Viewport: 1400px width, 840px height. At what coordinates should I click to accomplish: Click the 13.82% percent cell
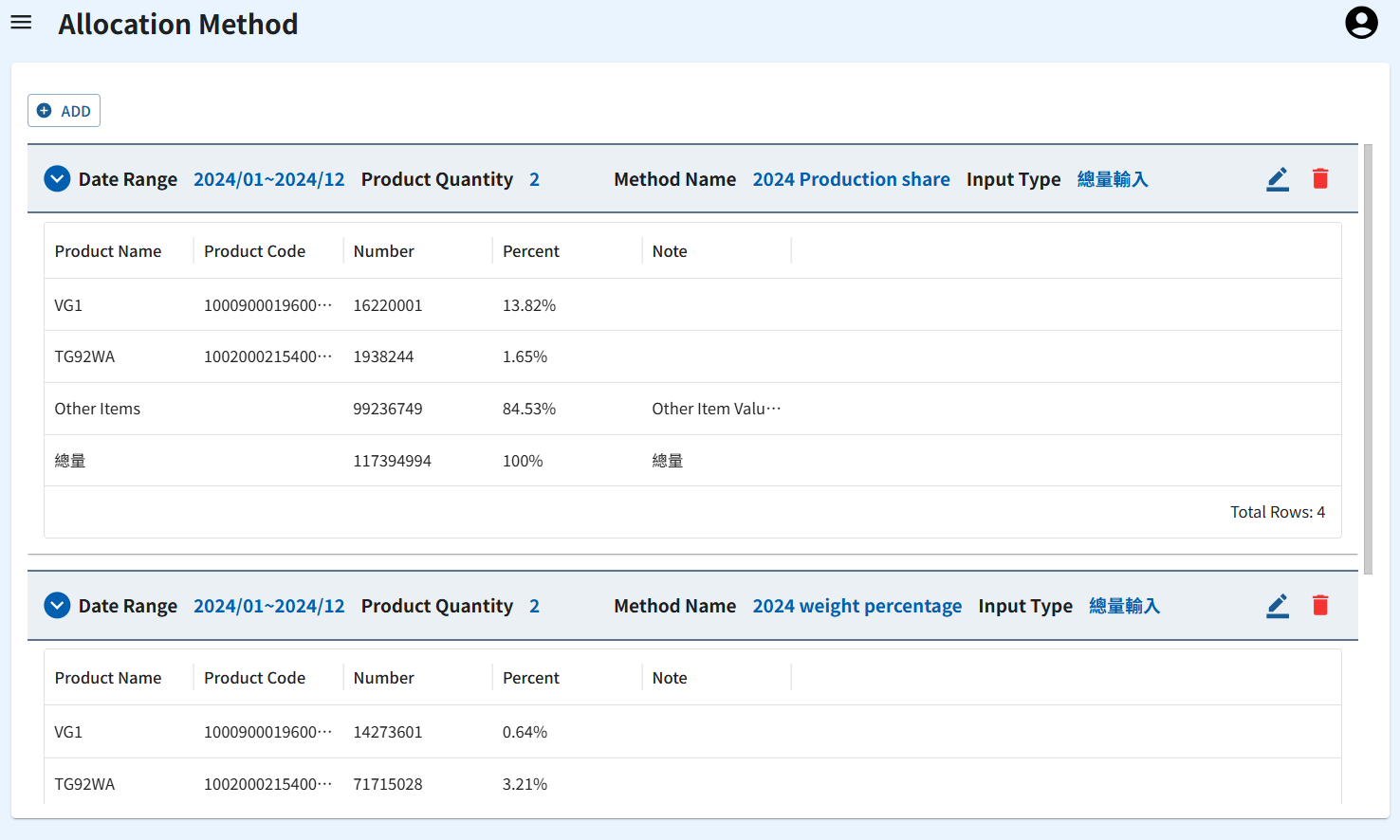tap(529, 305)
